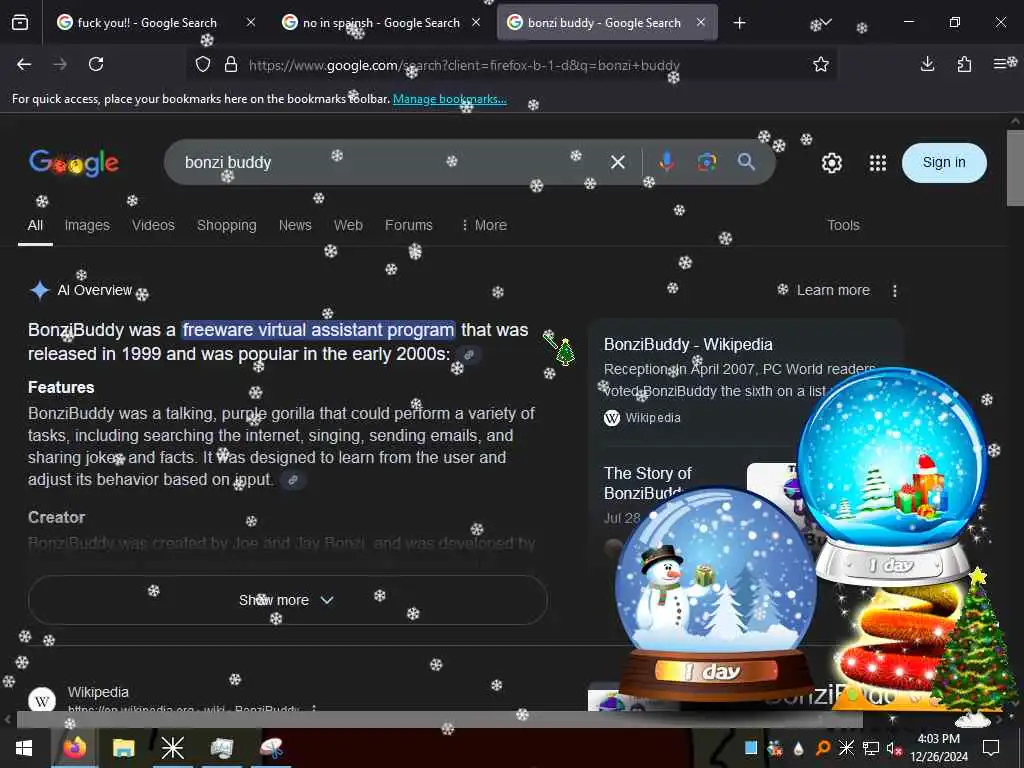Viewport: 1024px width, 768px height.
Task: Close the 'no in spainsh' tab
Action: (476, 22)
